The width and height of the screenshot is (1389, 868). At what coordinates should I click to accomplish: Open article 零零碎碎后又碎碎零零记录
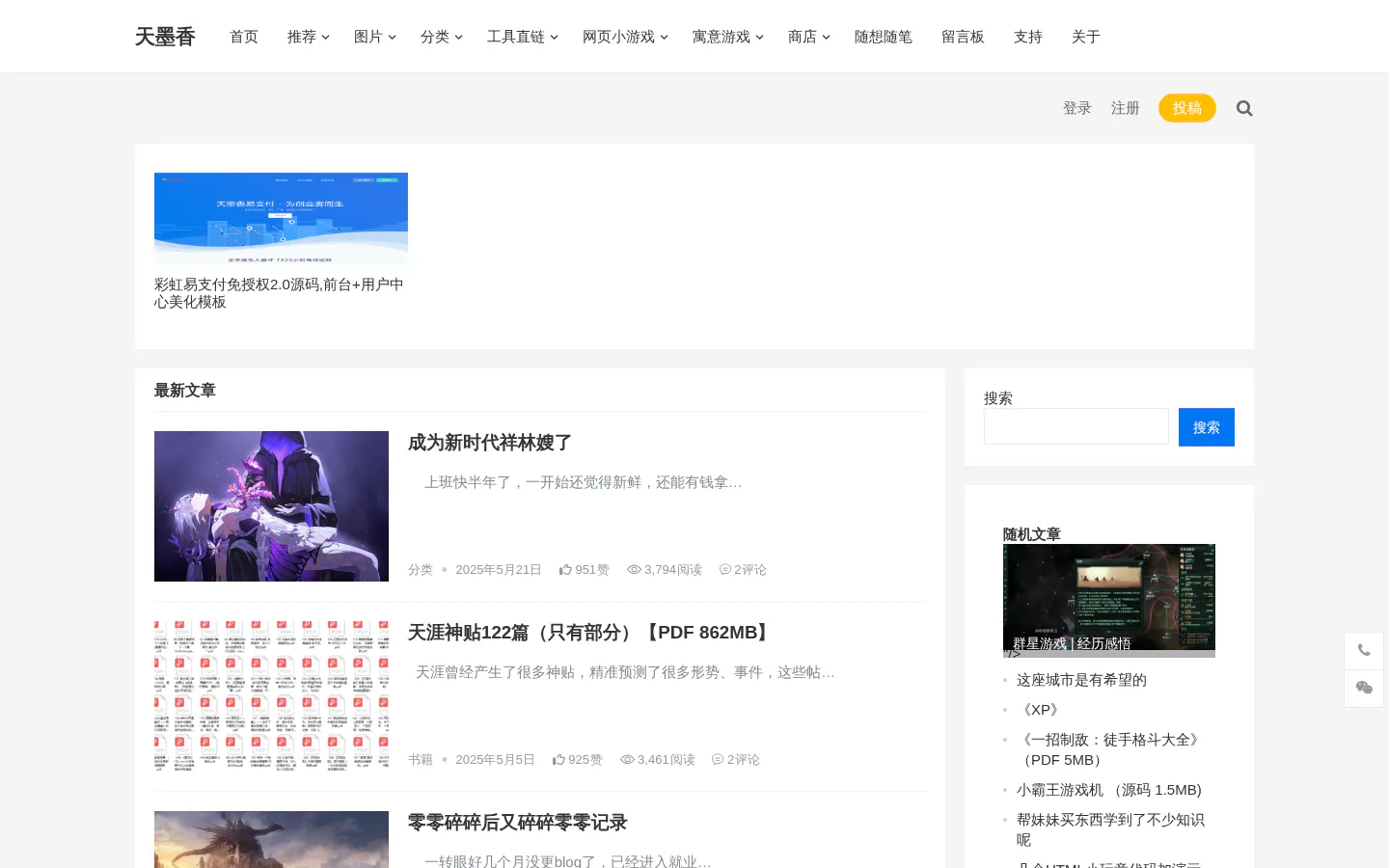[x=518, y=823]
